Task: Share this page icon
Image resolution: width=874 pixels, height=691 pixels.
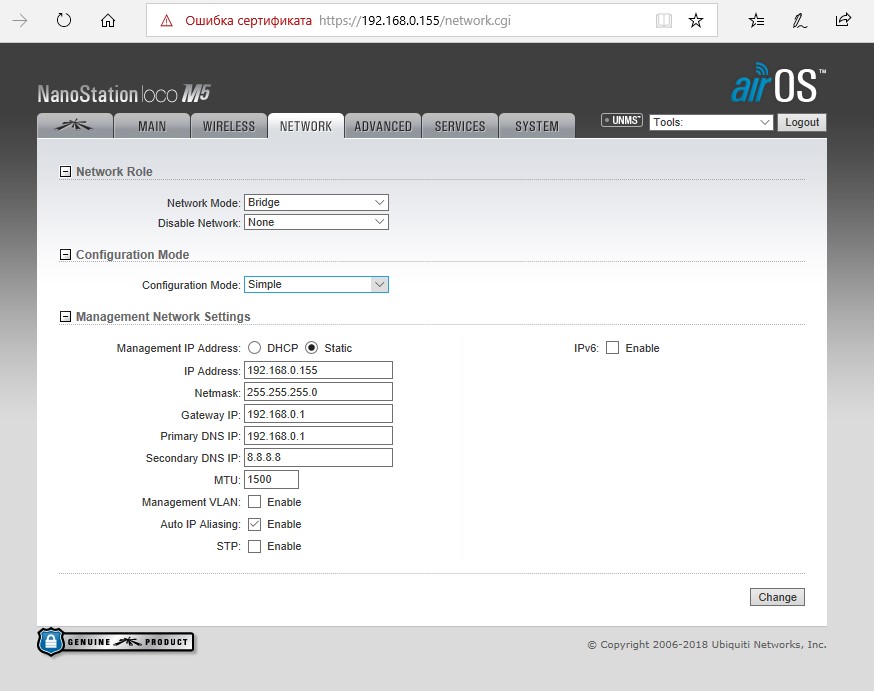Action: pos(843,20)
